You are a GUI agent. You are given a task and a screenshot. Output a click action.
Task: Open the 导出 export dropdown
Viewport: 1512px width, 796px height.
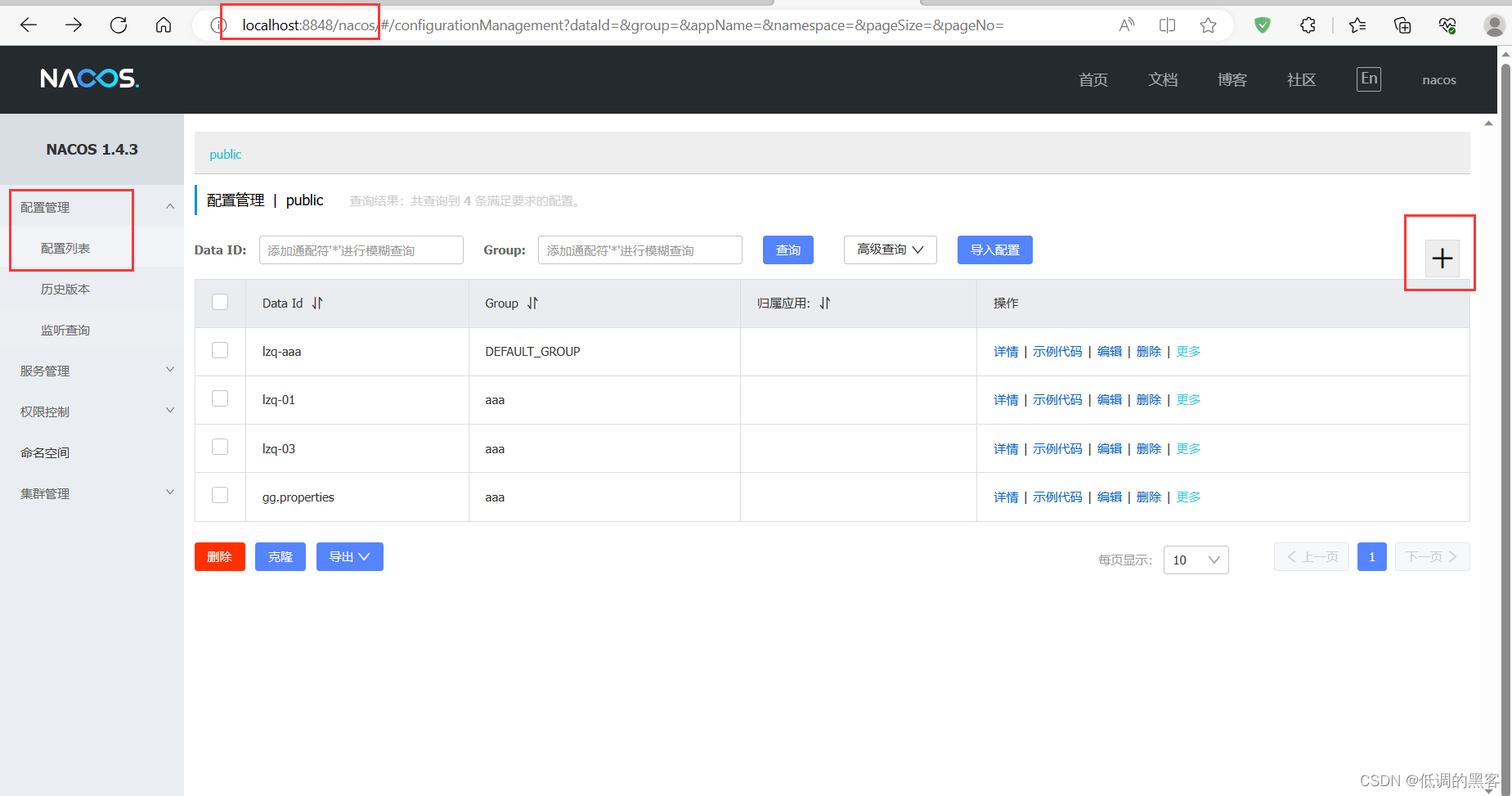coord(350,557)
